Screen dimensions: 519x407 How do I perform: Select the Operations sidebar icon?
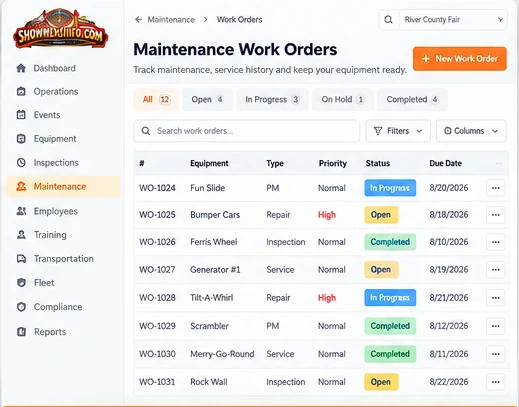tap(21, 91)
